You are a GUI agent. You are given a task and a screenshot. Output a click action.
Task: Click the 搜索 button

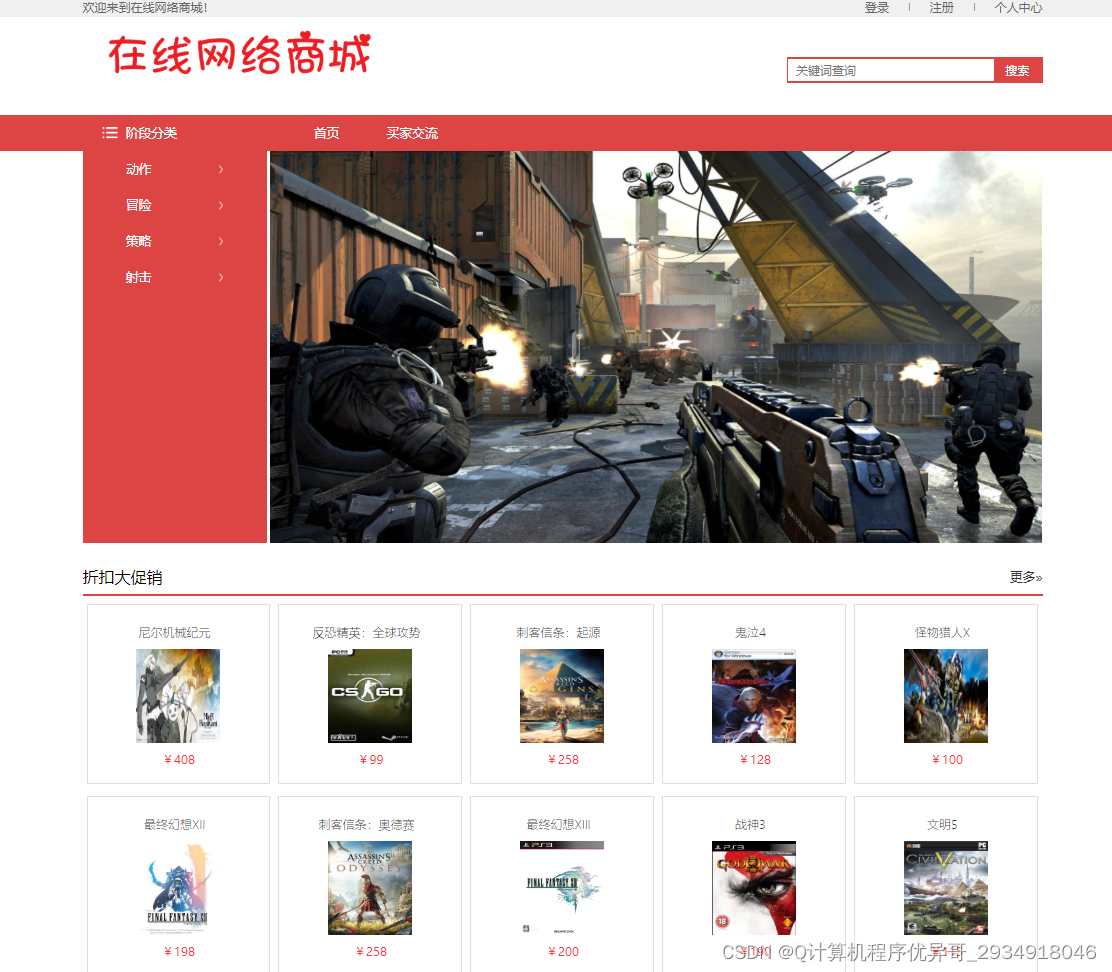1017,70
